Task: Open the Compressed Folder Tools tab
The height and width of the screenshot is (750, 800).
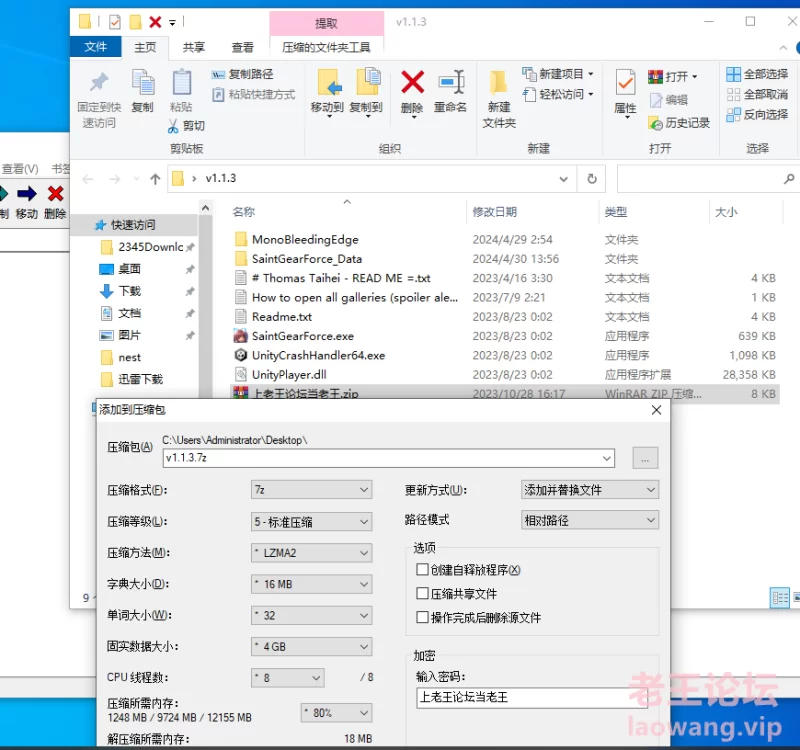Action: point(327,47)
